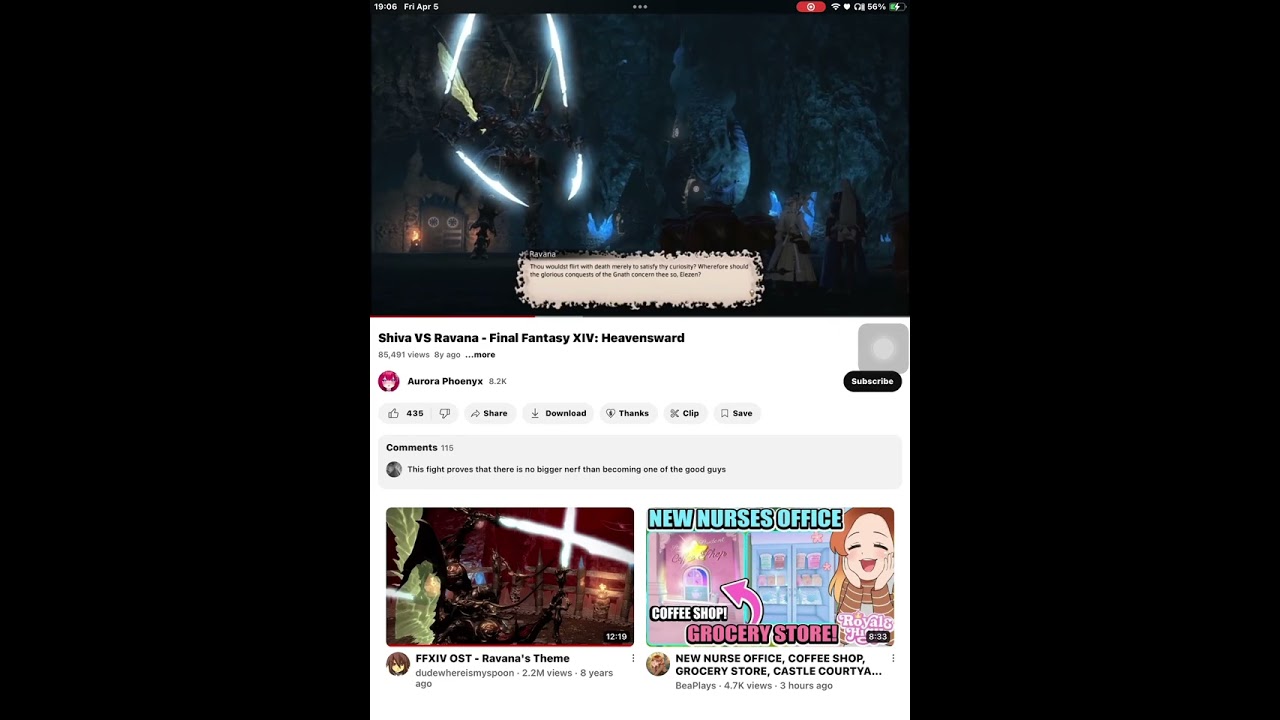Screen dimensions: 1280x720
Task: Tap the three-dot multitasking control at top
Action: point(640,7)
